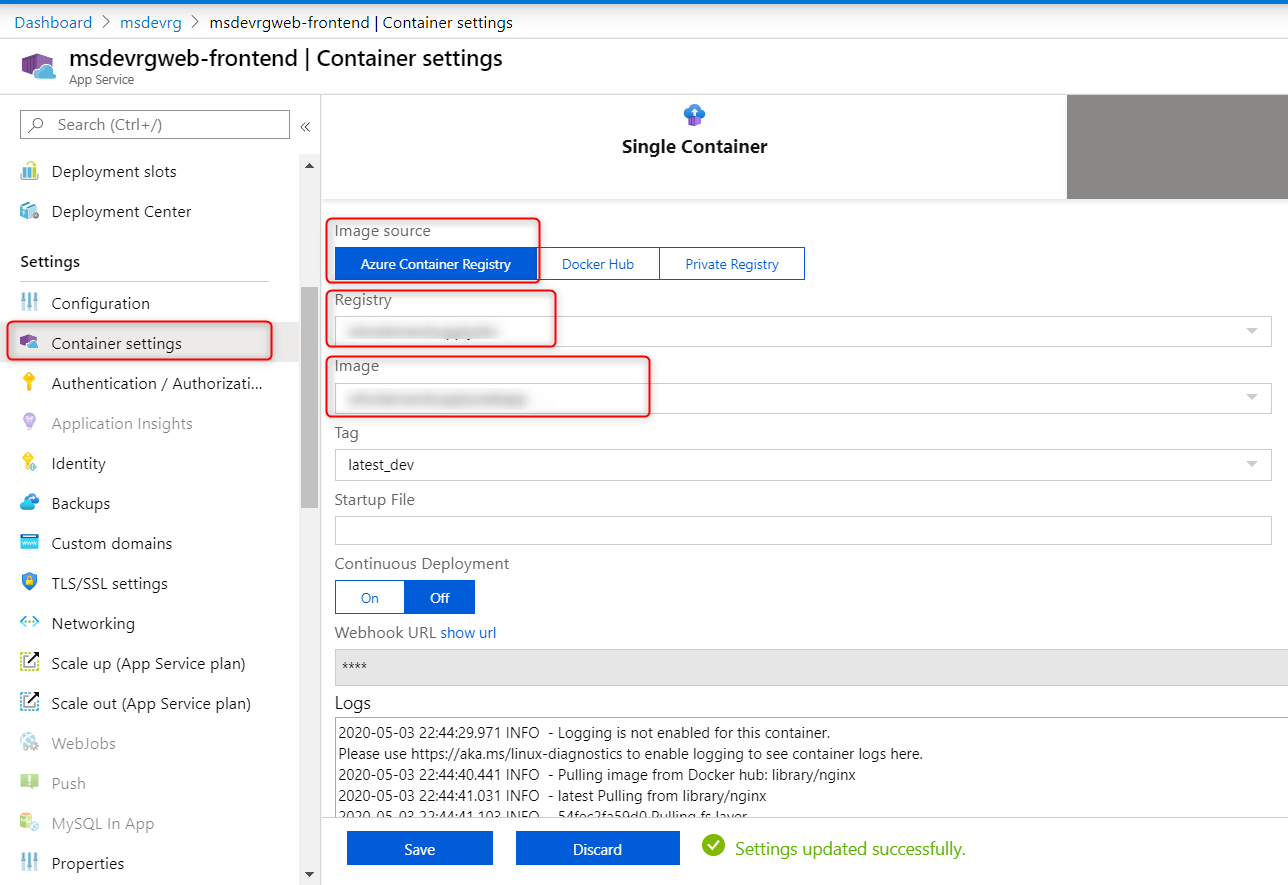Click the 'Settings updated successfully' message

pyautogui.click(x=850, y=849)
